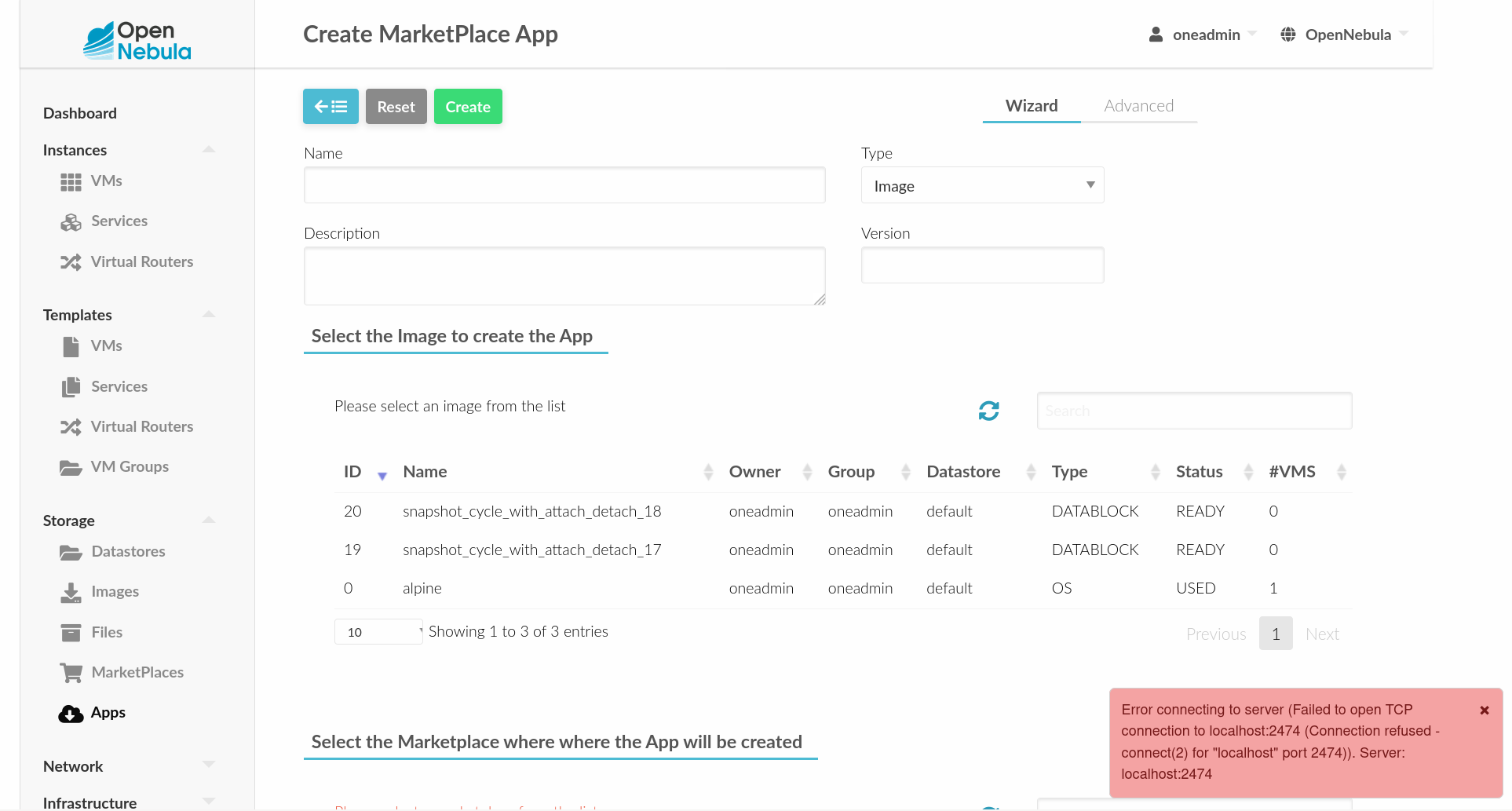
Task: Switch to the Advanced tab
Action: (x=1138, y=105)
